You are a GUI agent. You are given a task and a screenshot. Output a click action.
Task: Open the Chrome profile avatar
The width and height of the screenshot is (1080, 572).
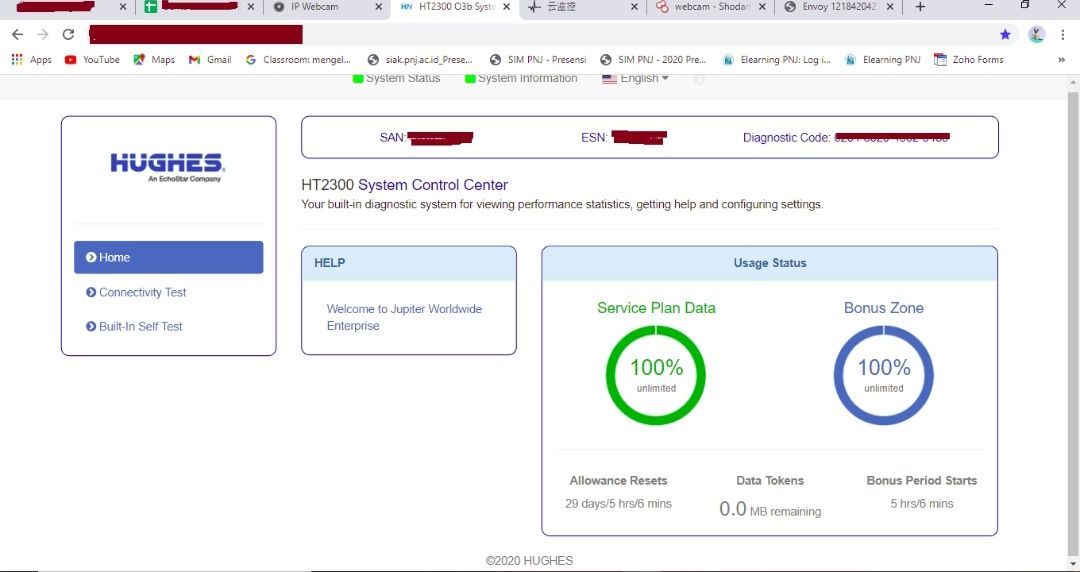tap(1036, 34)
